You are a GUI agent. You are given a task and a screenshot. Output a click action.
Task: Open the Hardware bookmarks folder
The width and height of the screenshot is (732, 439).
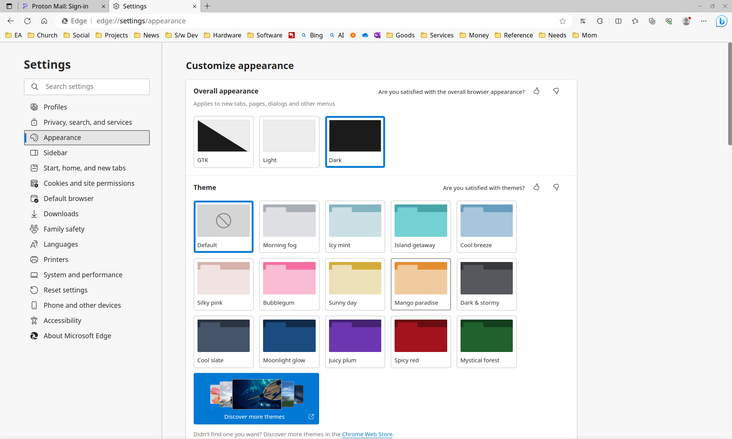(x=223, y=35)
